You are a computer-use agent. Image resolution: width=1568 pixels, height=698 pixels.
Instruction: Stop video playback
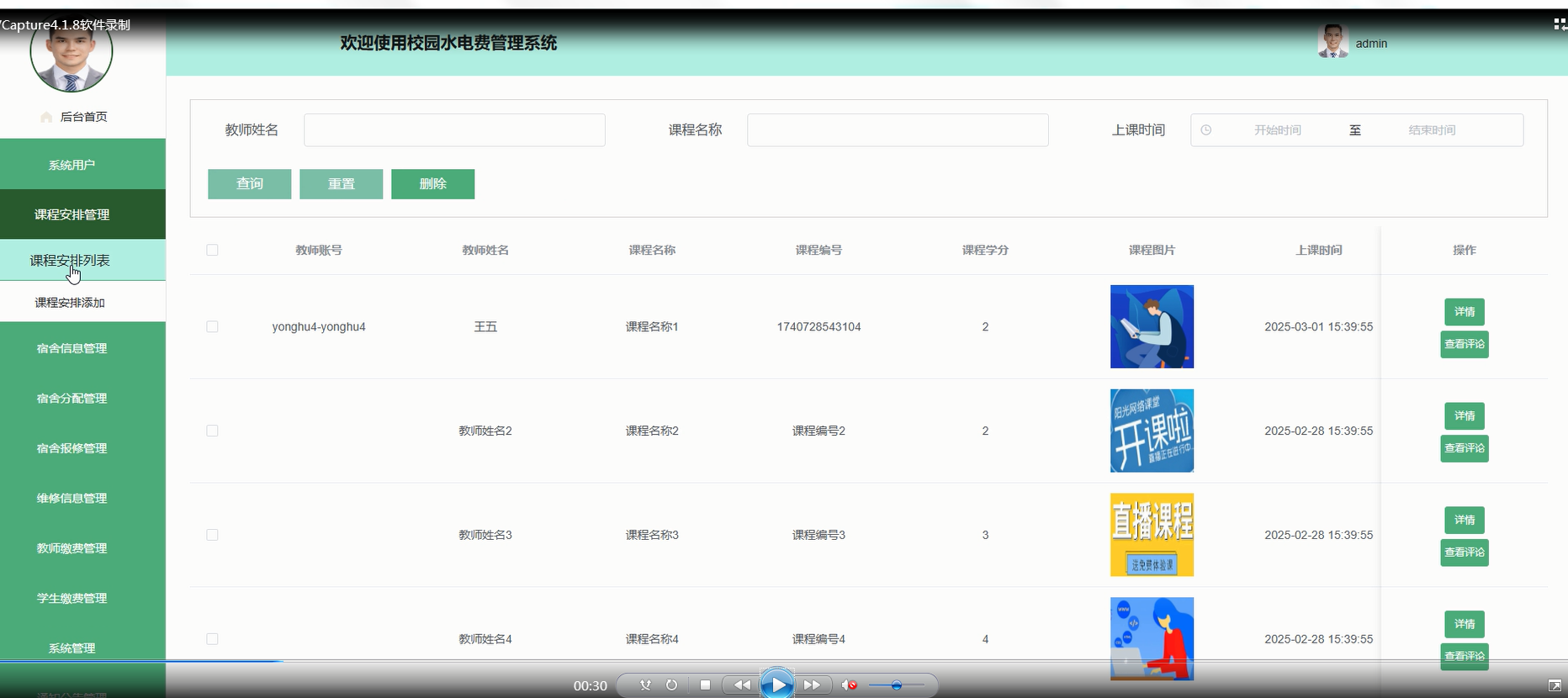(705, 685)
